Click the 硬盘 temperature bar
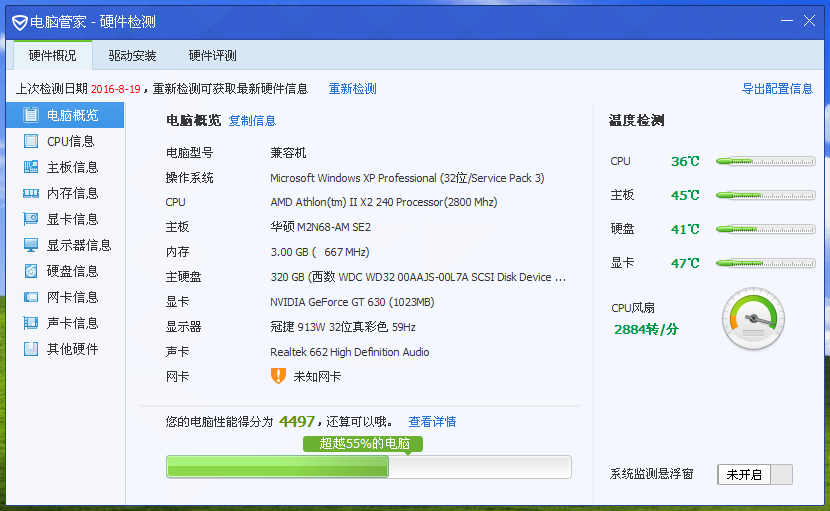 (765, 229)
